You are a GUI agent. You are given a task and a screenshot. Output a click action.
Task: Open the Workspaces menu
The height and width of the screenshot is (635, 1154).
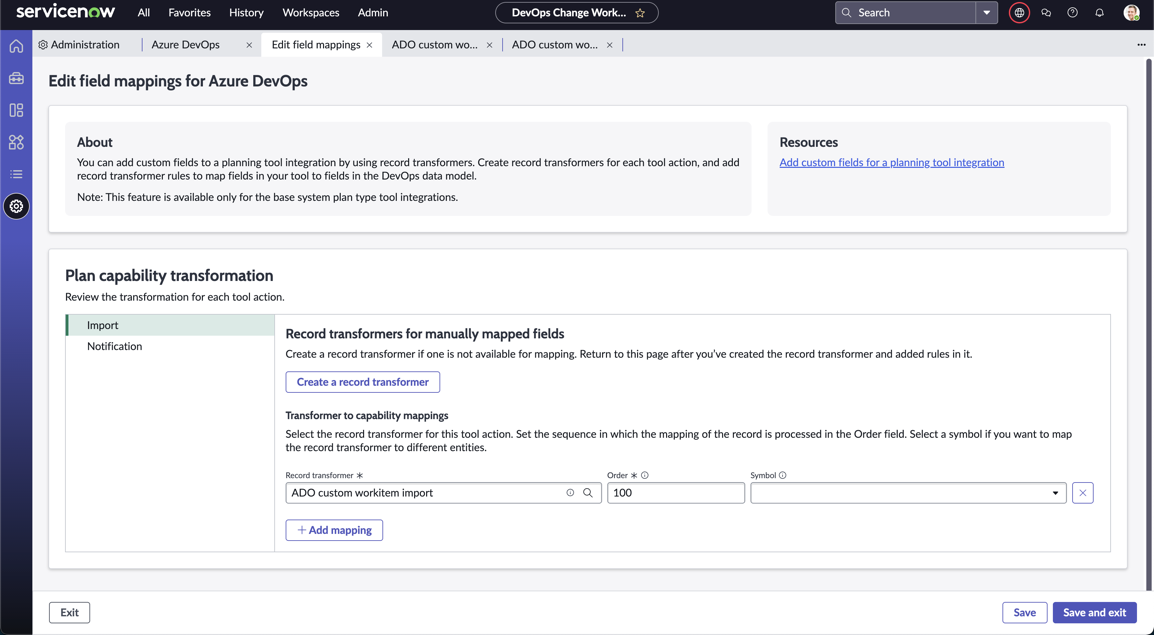tap(311, 13)
